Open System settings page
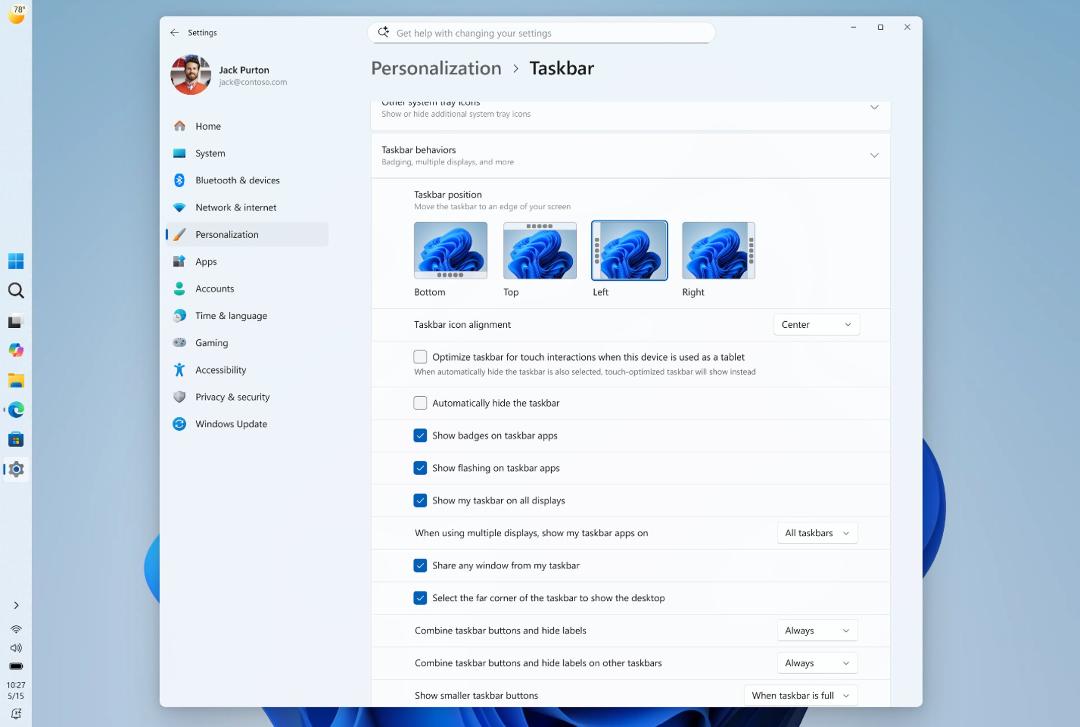Image resolution: width=1080 pixels, height=727 pixels. tap(247, 153)
